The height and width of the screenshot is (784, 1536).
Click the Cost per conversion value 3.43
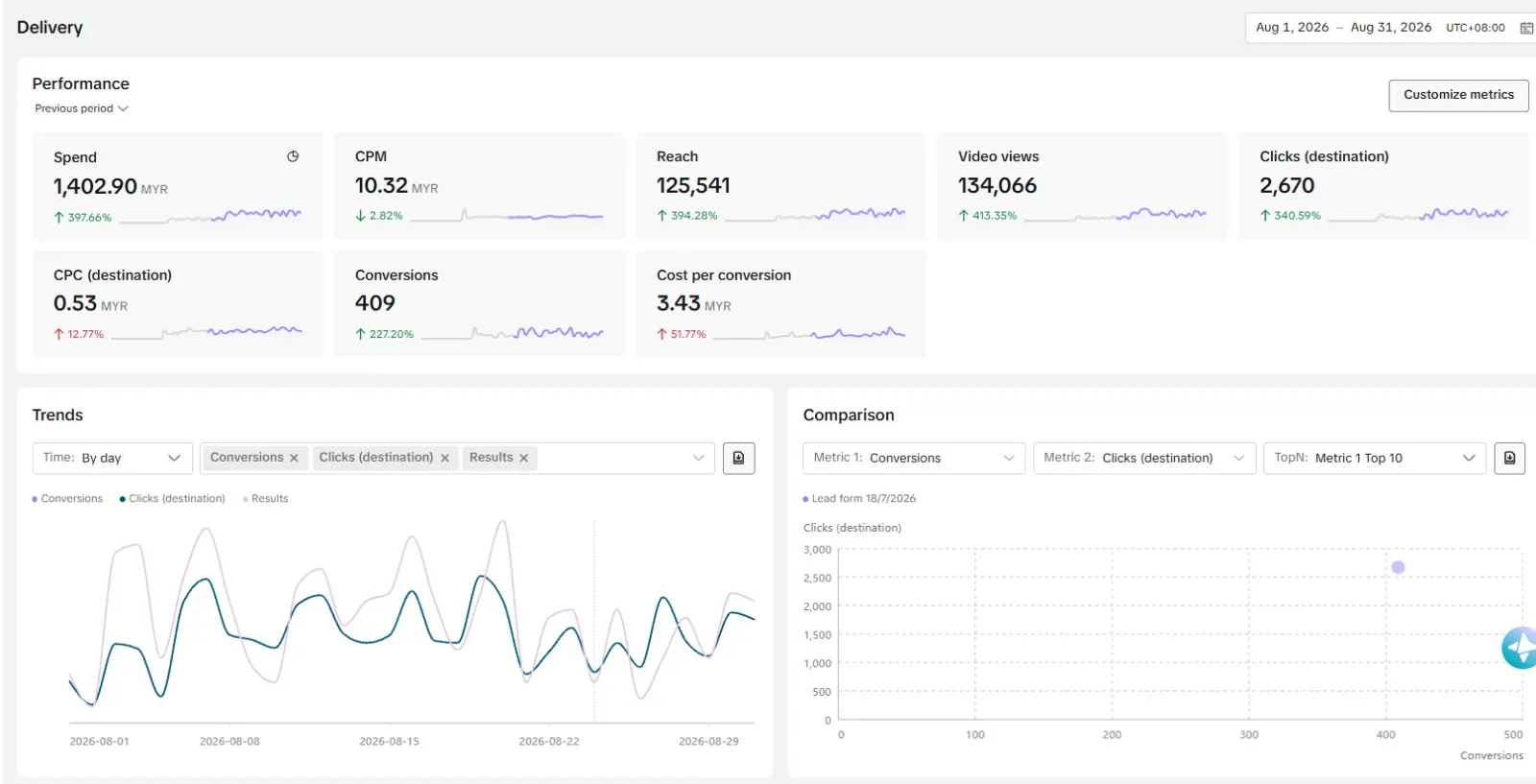pos(679,303)
